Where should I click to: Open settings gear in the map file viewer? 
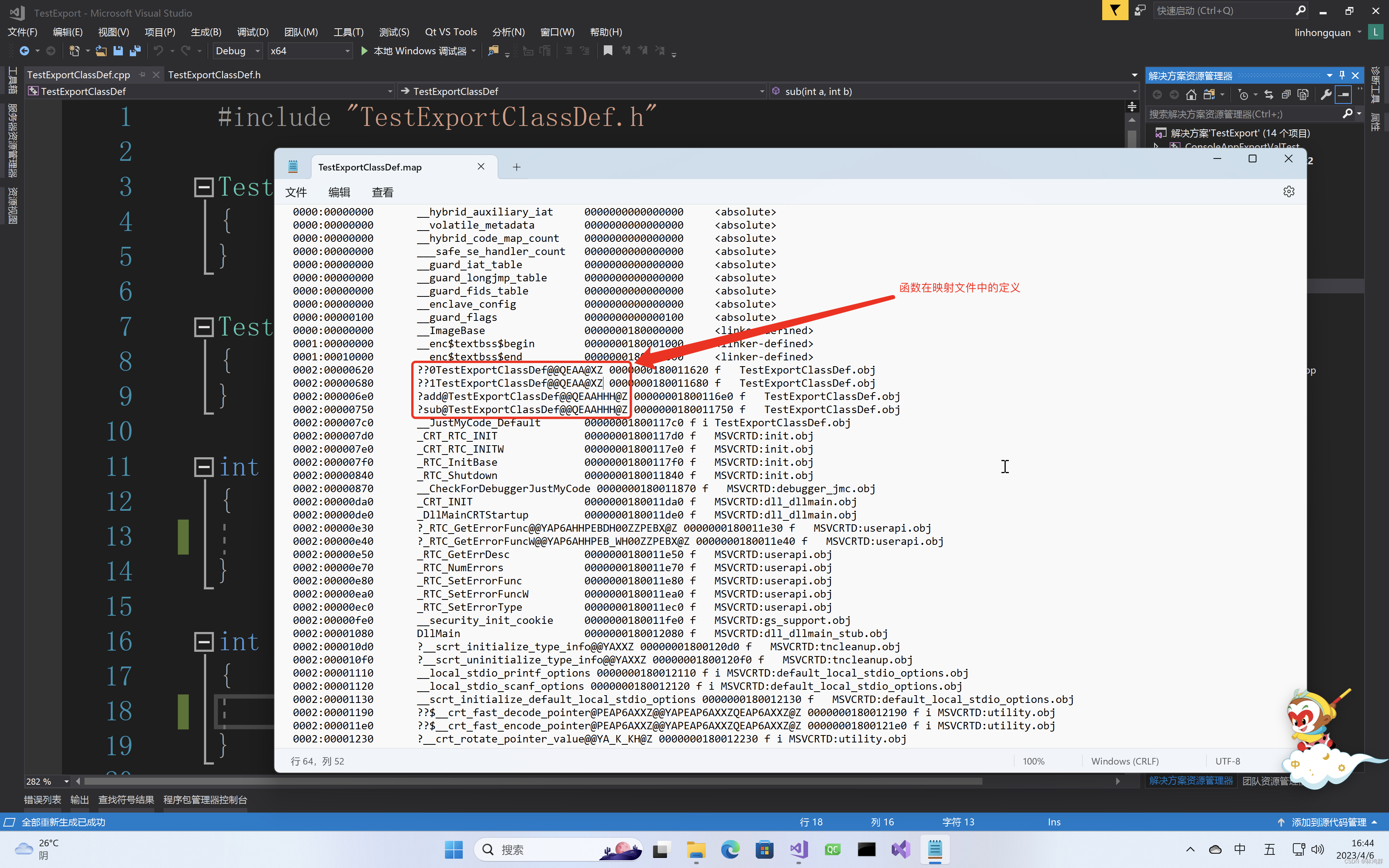1290,191
